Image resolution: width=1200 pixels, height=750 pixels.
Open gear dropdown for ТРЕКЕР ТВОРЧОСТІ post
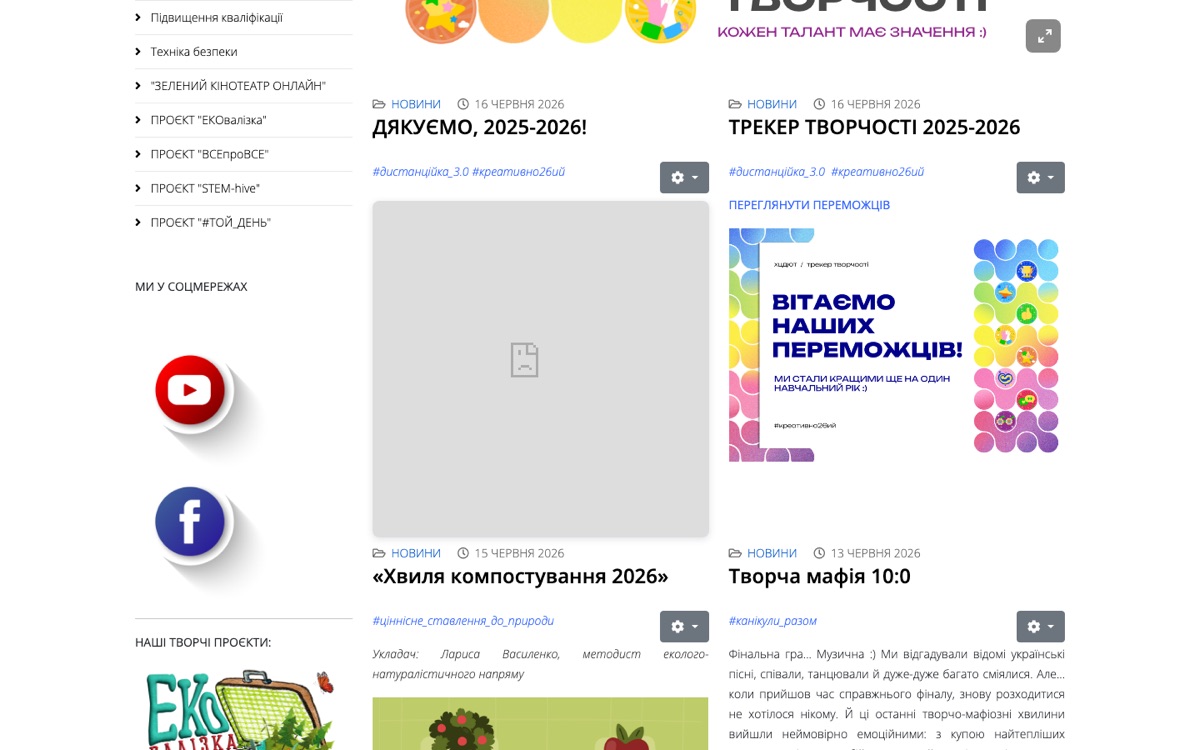1040,177
